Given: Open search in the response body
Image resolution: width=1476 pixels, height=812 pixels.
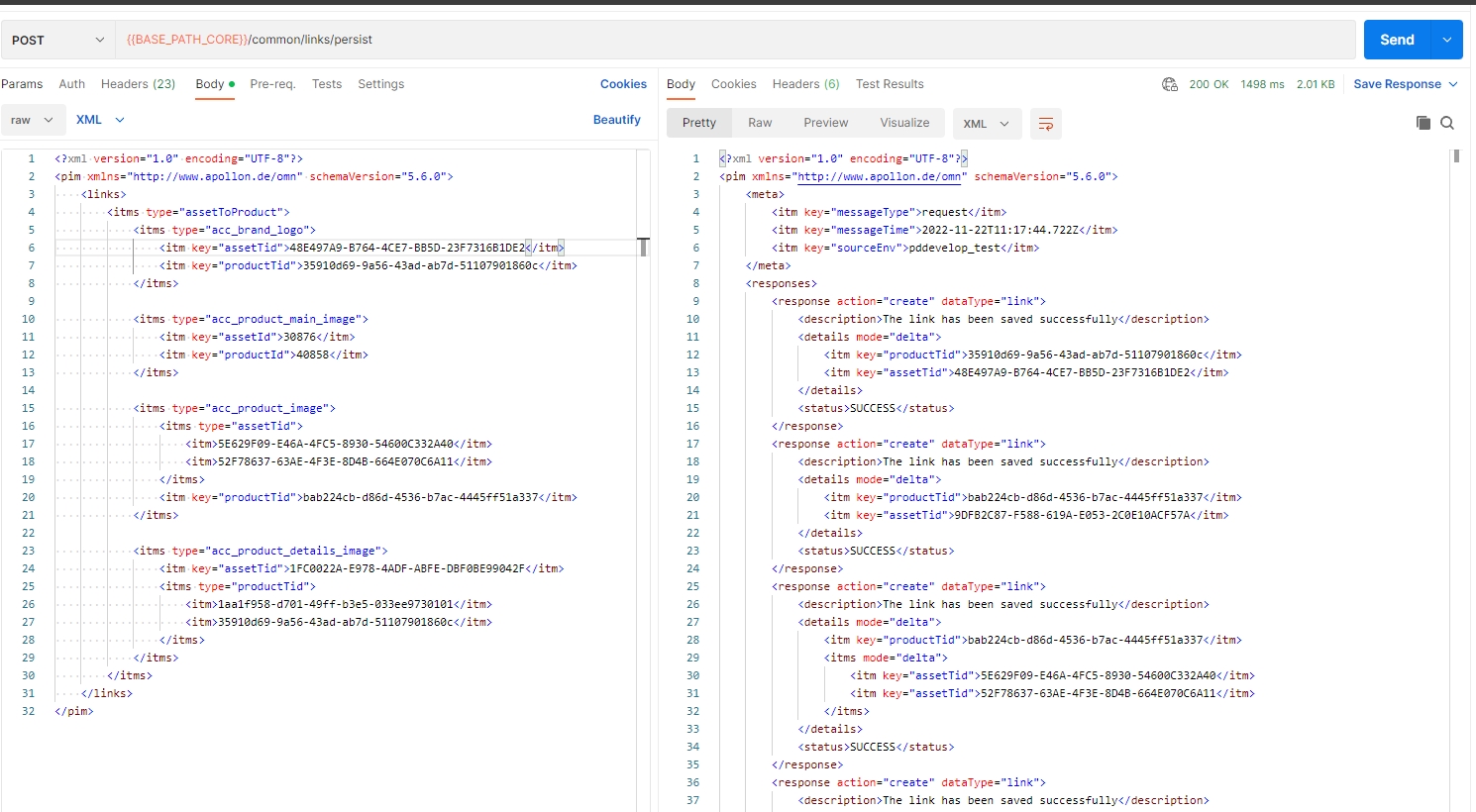Looking at the screenshot, I should click(x=1447, y=123).
